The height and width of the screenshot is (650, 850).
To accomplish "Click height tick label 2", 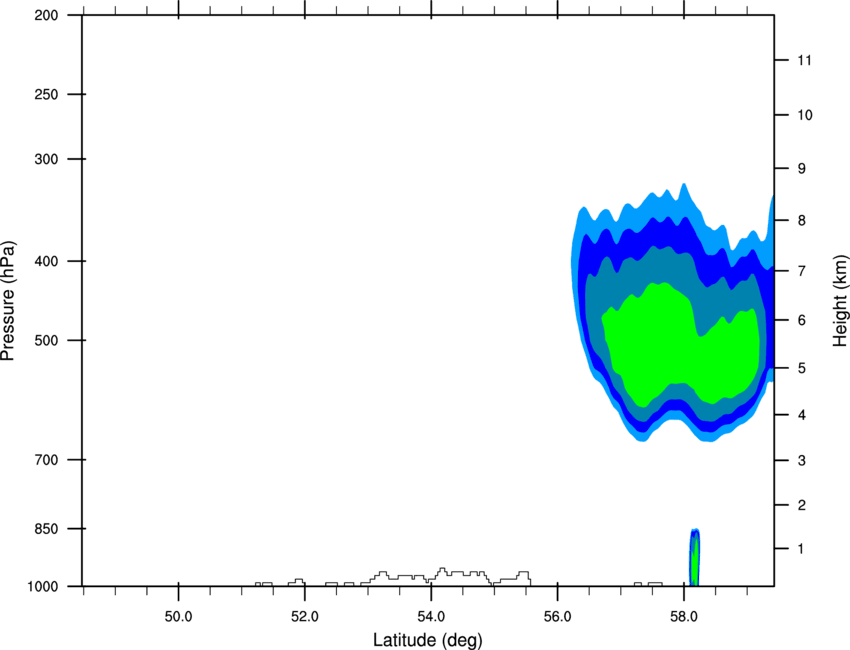I will 802,505.
